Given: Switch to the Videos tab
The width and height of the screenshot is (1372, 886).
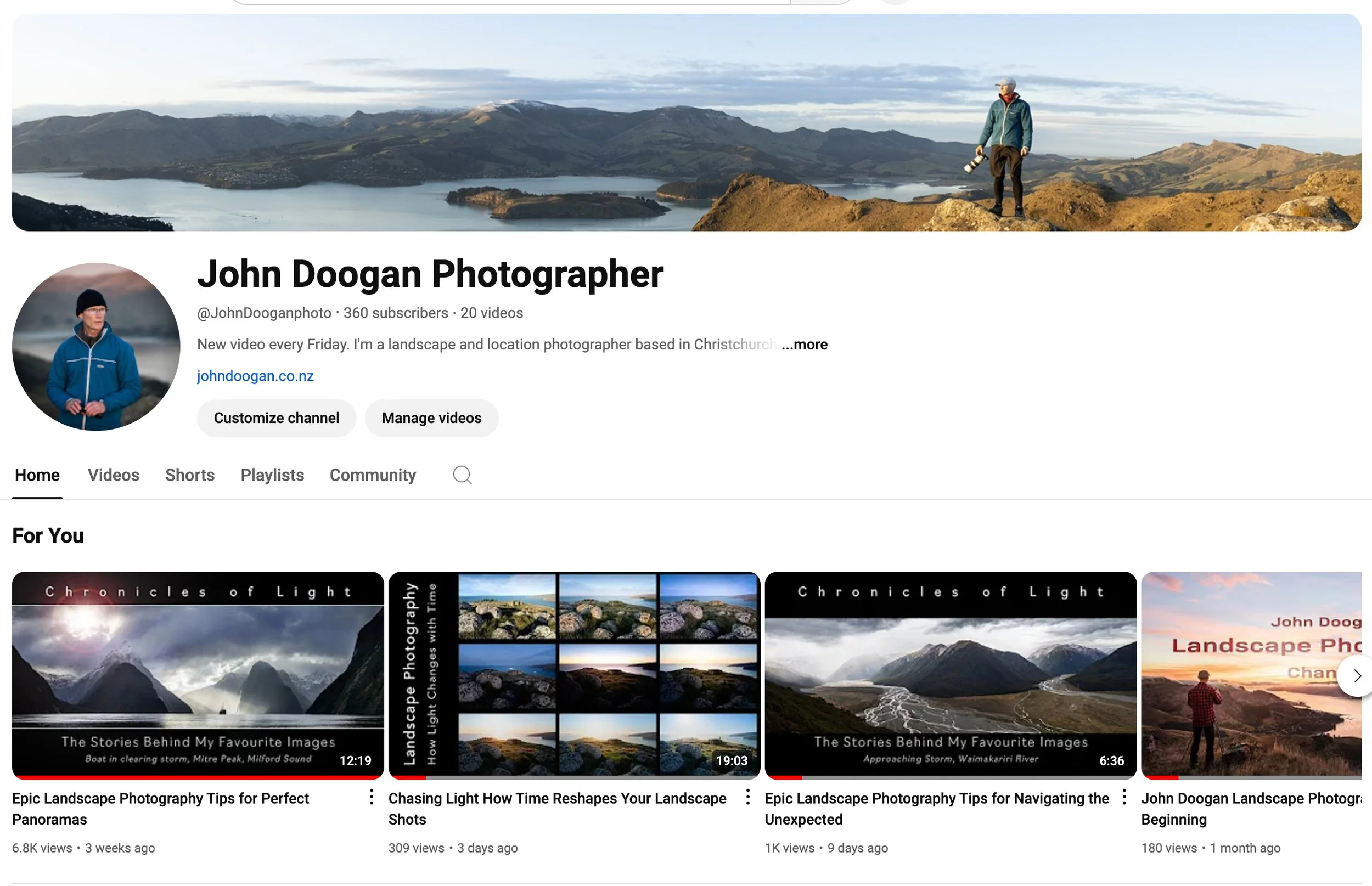Looking at the screenshot, I should (114, 475).
